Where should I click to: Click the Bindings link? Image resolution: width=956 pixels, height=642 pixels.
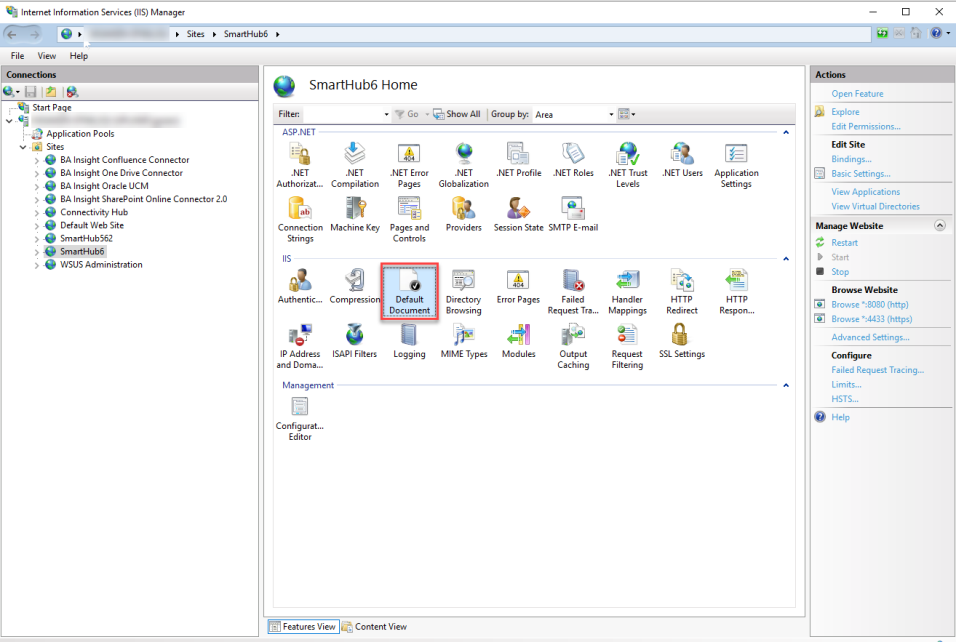click(851, 159)
